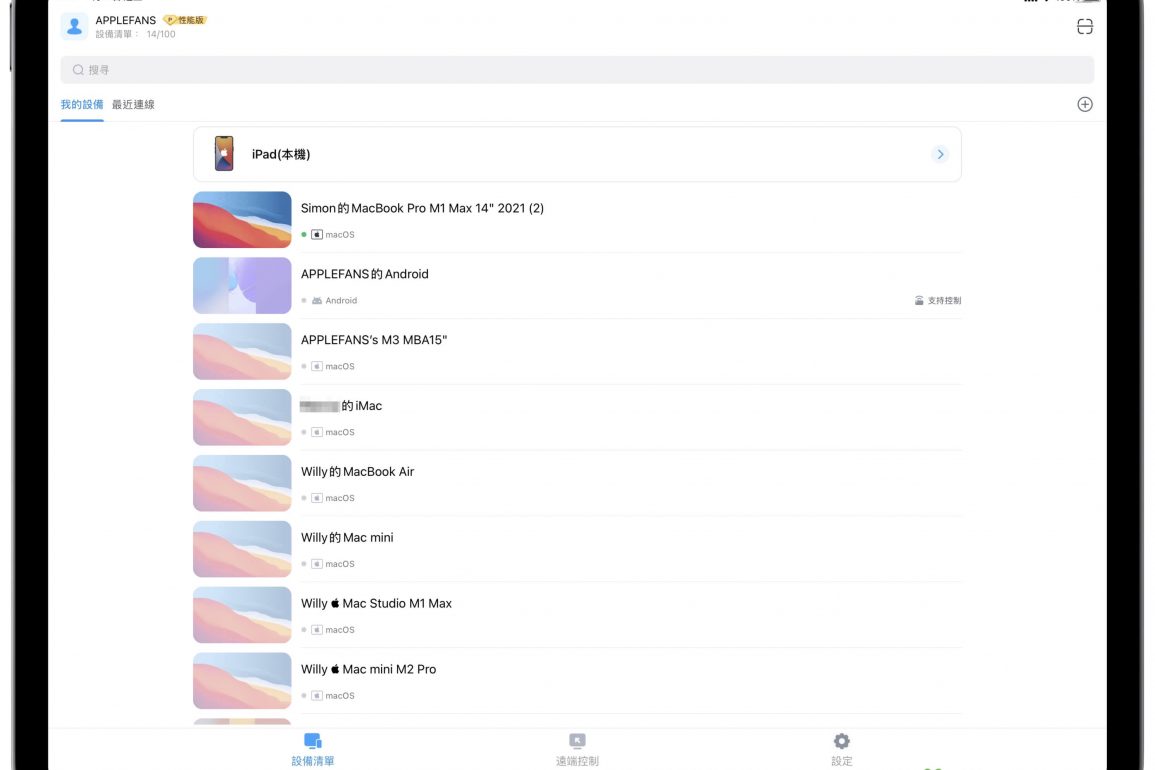Tap the iPad device icon
The width and height of the screenshot is (1155, 770).
click(224, 154)
